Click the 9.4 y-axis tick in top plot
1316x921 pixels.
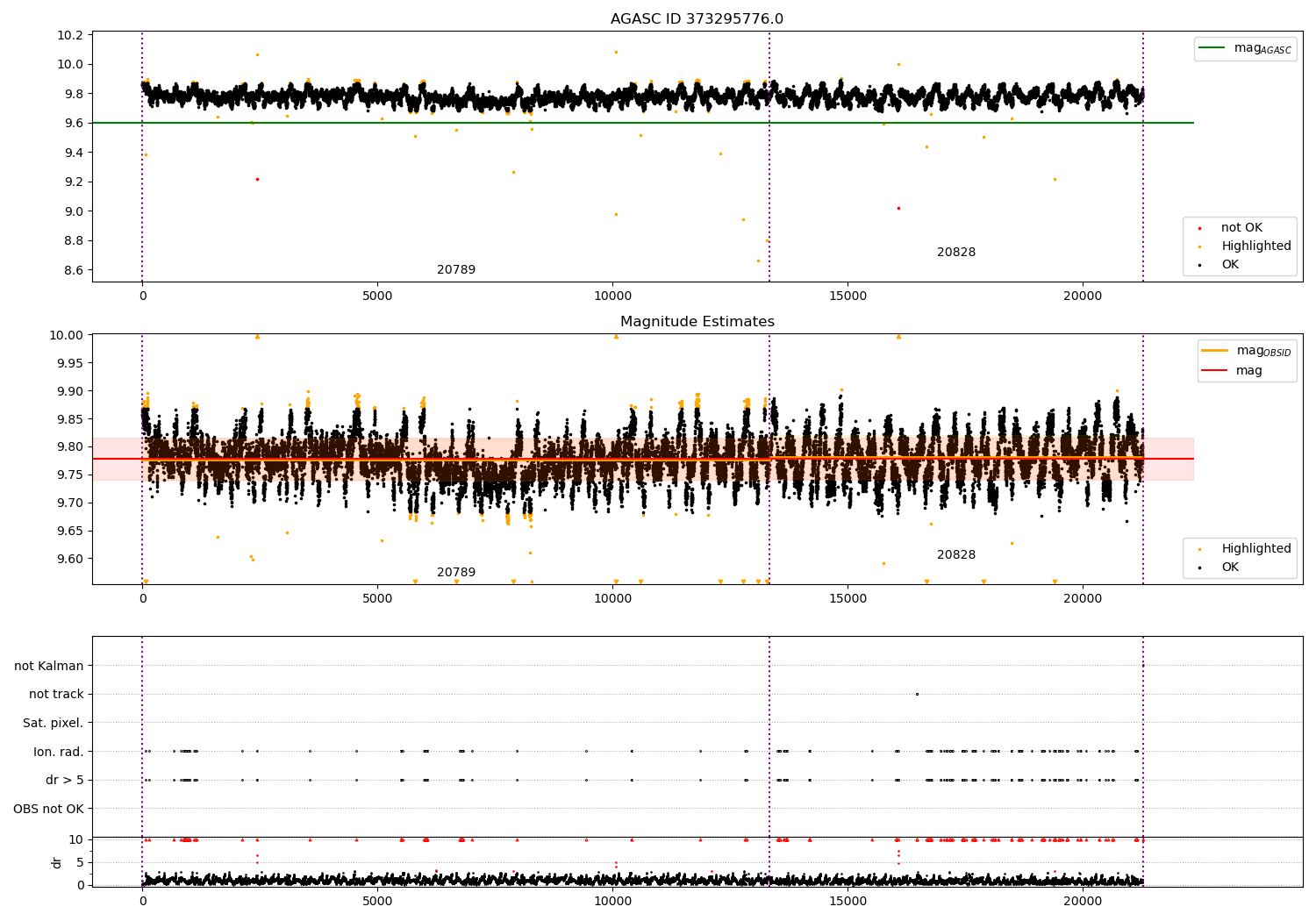(x=74, y=153)
